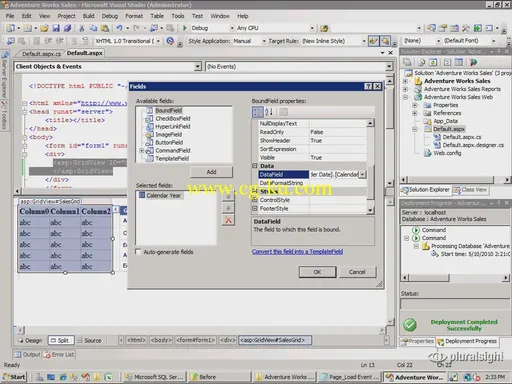Move selected field up arrow button
This screenshot has height=384, width=512.
[x=228, y=196]
